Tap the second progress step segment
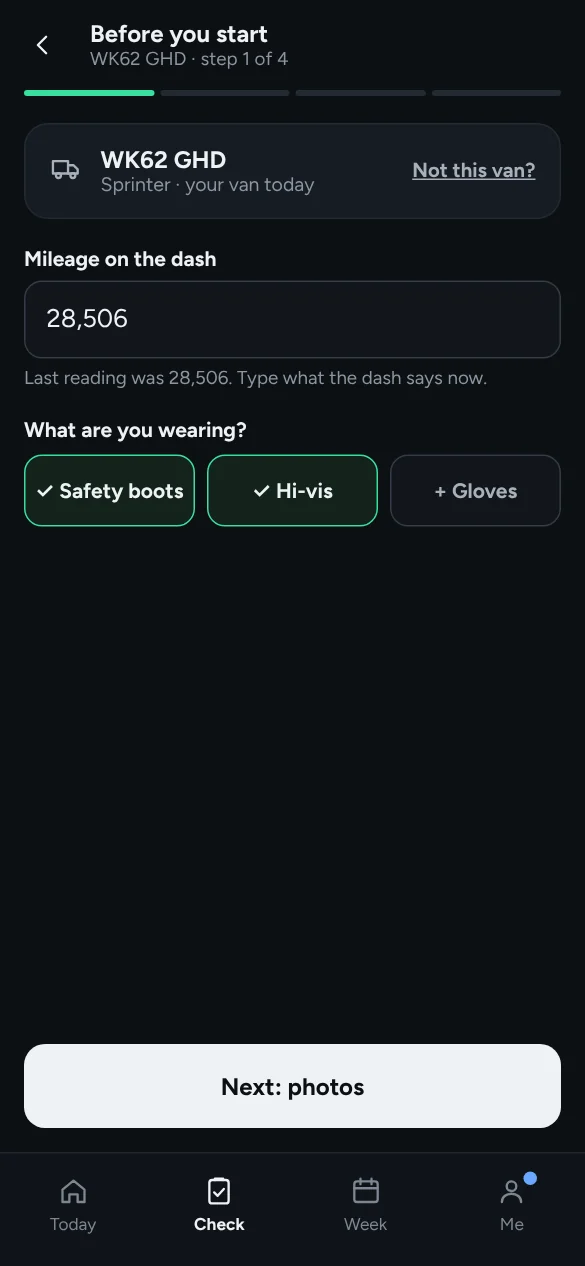 (x=225, y=93)
